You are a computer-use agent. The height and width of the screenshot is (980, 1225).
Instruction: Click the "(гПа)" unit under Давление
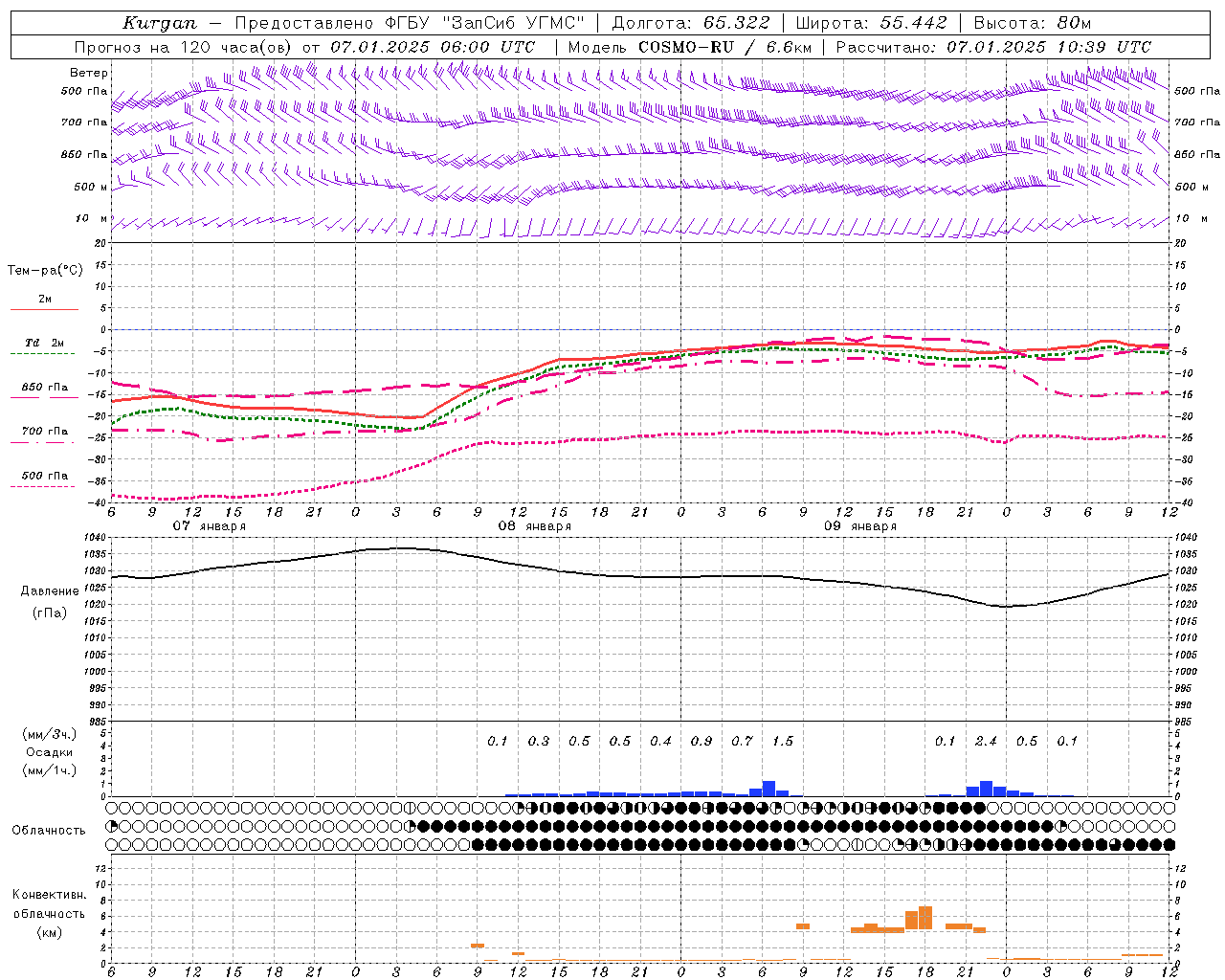(x=50, y=613)
